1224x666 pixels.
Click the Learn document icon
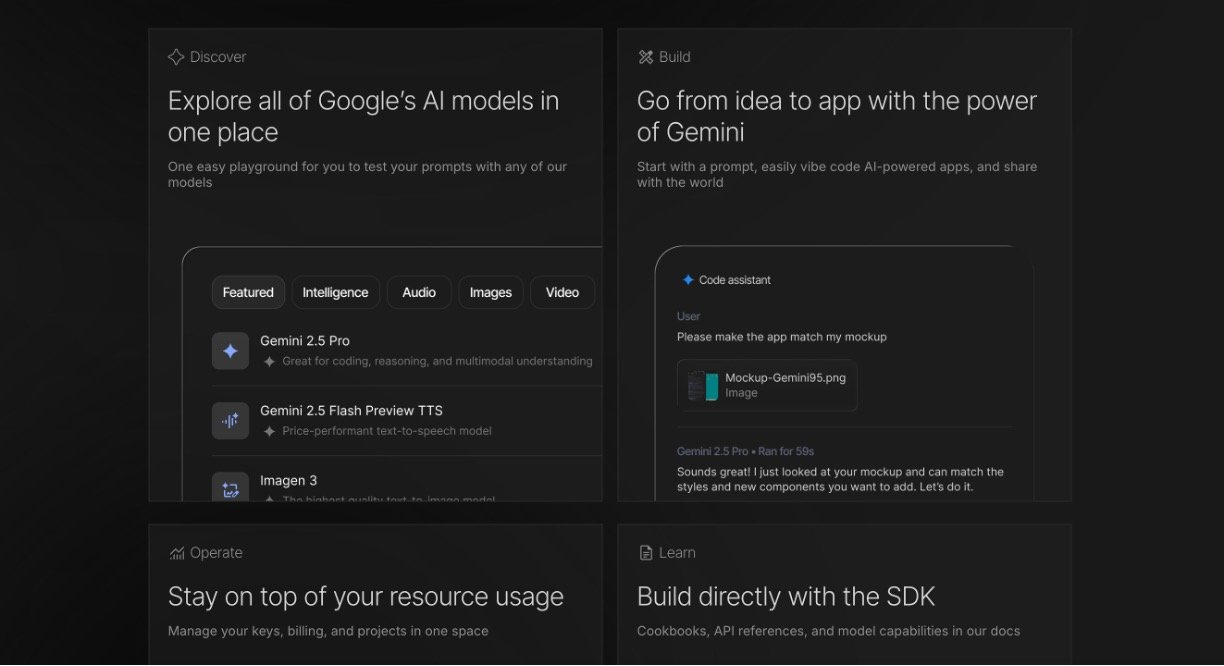coord(646,553)
